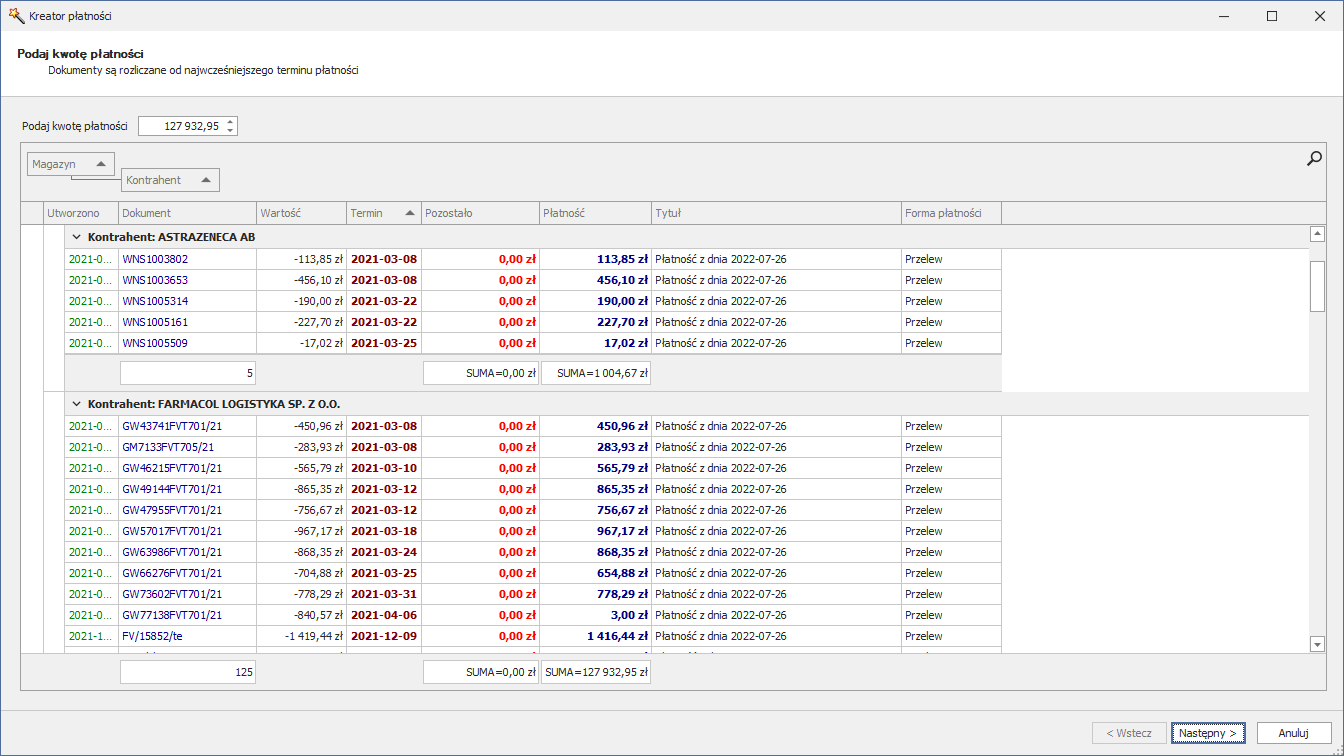Increase payment amount with spinner up arrow
1344x756 pixels.
click(x=231, y=121)
